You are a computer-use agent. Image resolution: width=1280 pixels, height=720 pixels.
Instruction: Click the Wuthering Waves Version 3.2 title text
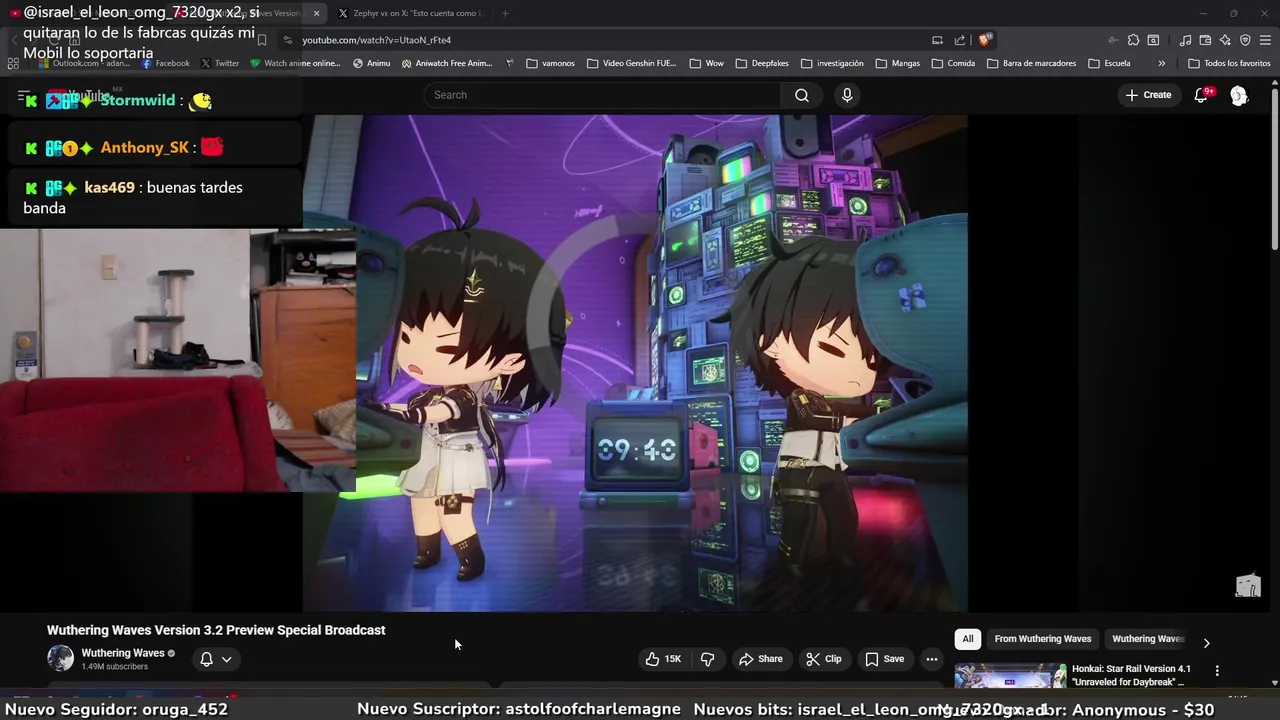[x=216, y=630]
